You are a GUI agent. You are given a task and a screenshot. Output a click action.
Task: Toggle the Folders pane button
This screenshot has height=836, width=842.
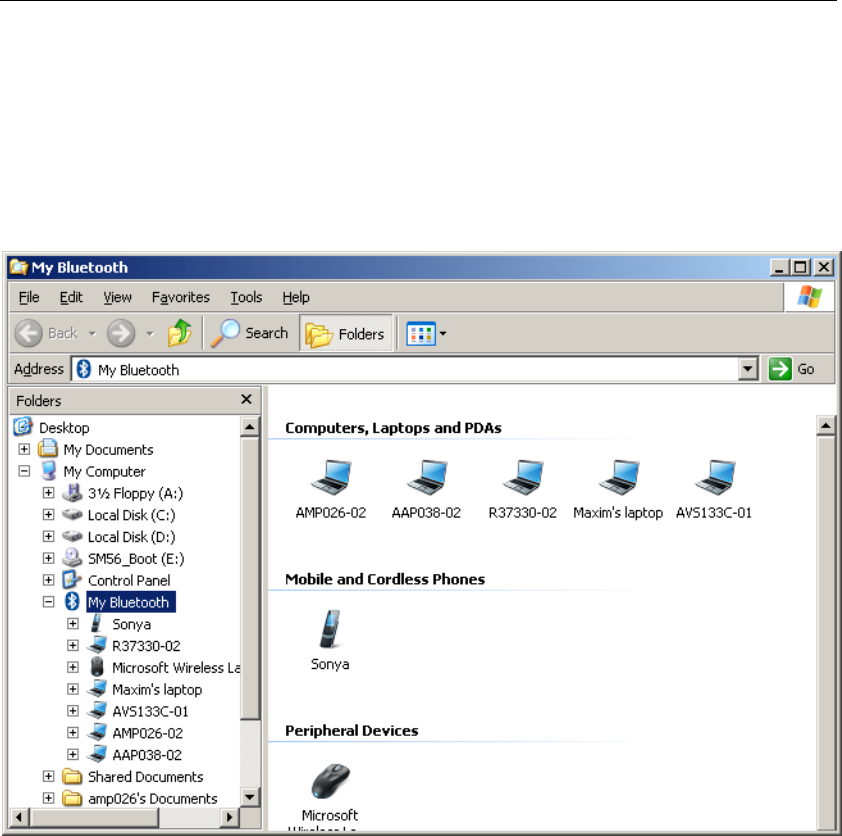(x=346, y=333)
